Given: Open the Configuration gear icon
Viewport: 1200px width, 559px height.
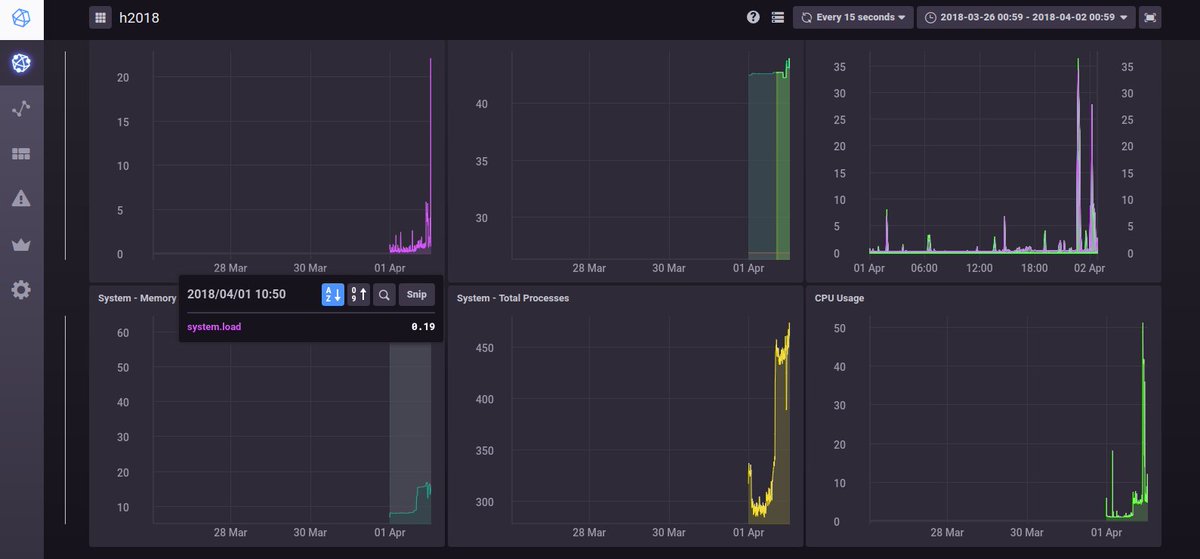Looking at the screenshot, I should tap(21, 290).
